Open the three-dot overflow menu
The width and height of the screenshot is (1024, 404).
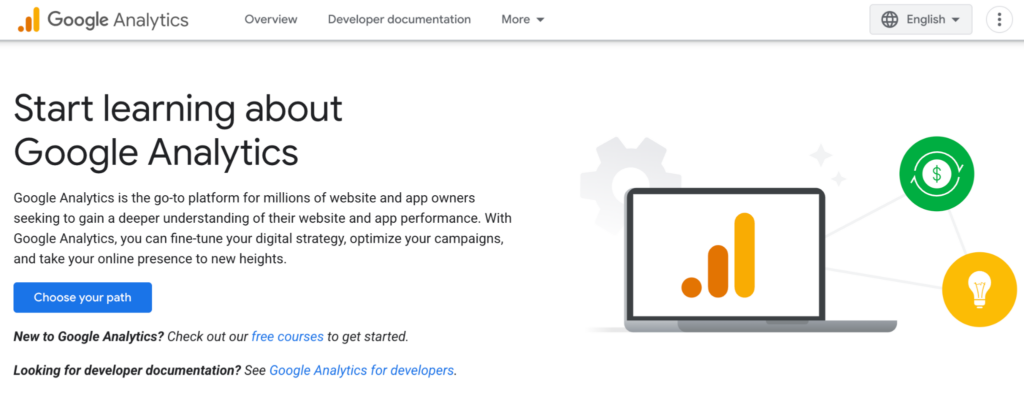click(999, 20)
